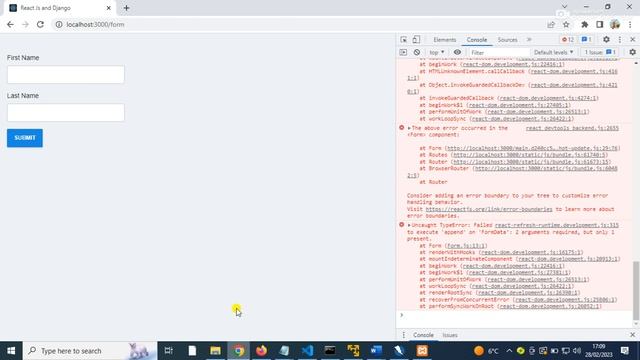640x360 pixels.
Task: Switch to the Elements tab in DevTools
Action: tap(444, 40)
